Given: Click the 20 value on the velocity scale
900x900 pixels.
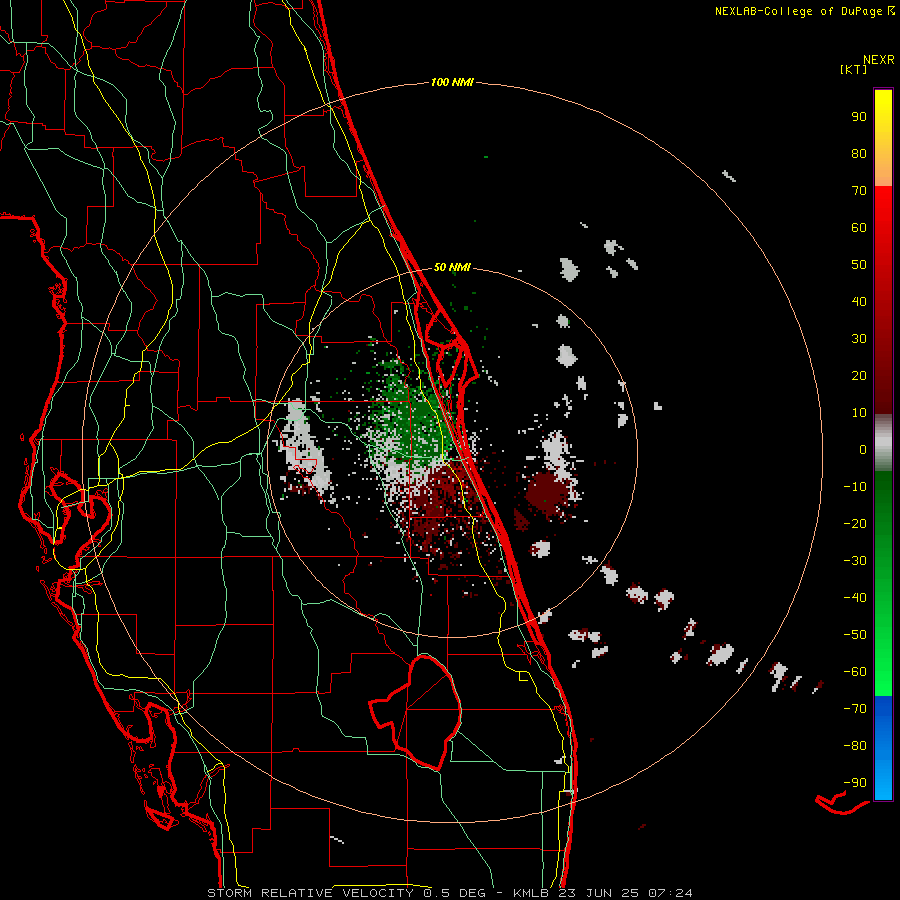Looking at the screenshot, I should (x=859, y=375).
